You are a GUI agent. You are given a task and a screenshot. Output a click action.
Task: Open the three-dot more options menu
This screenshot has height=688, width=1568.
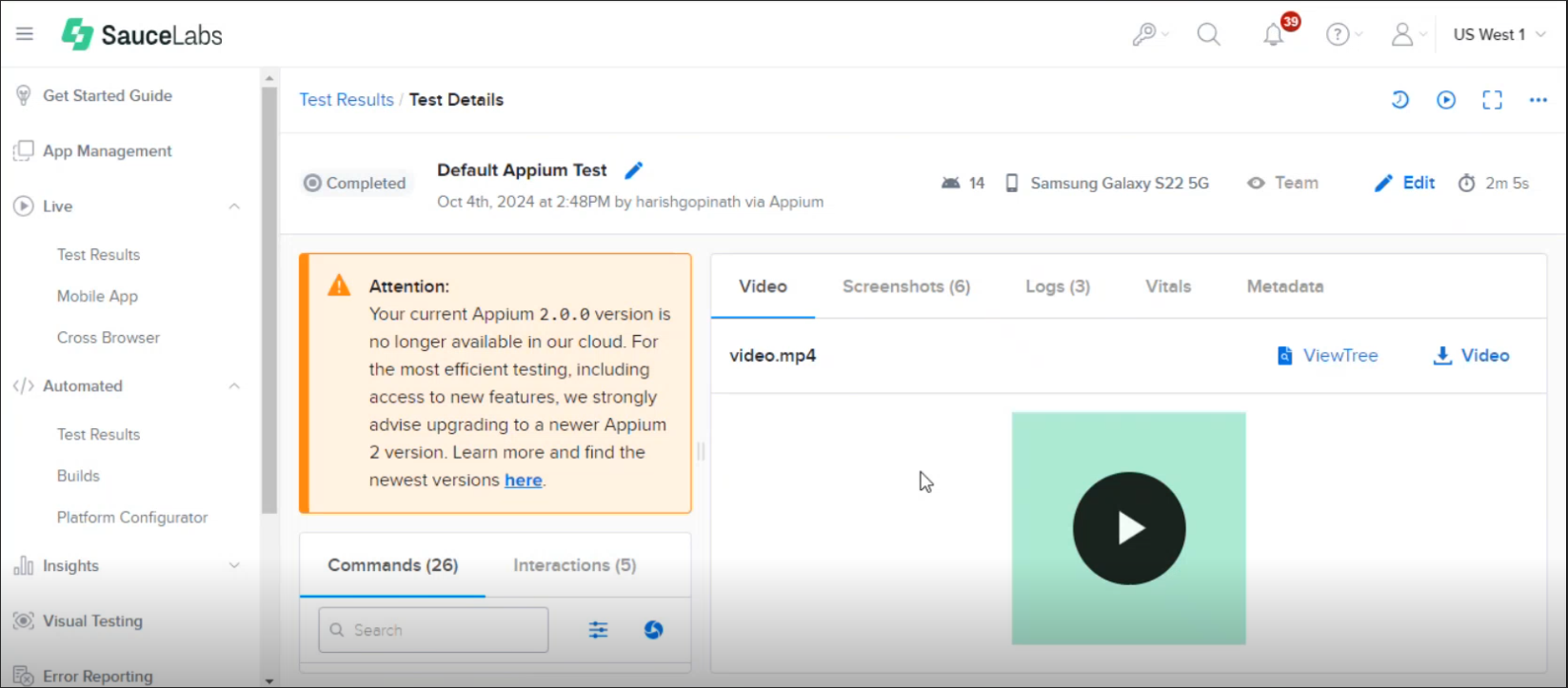point(1538,99)
